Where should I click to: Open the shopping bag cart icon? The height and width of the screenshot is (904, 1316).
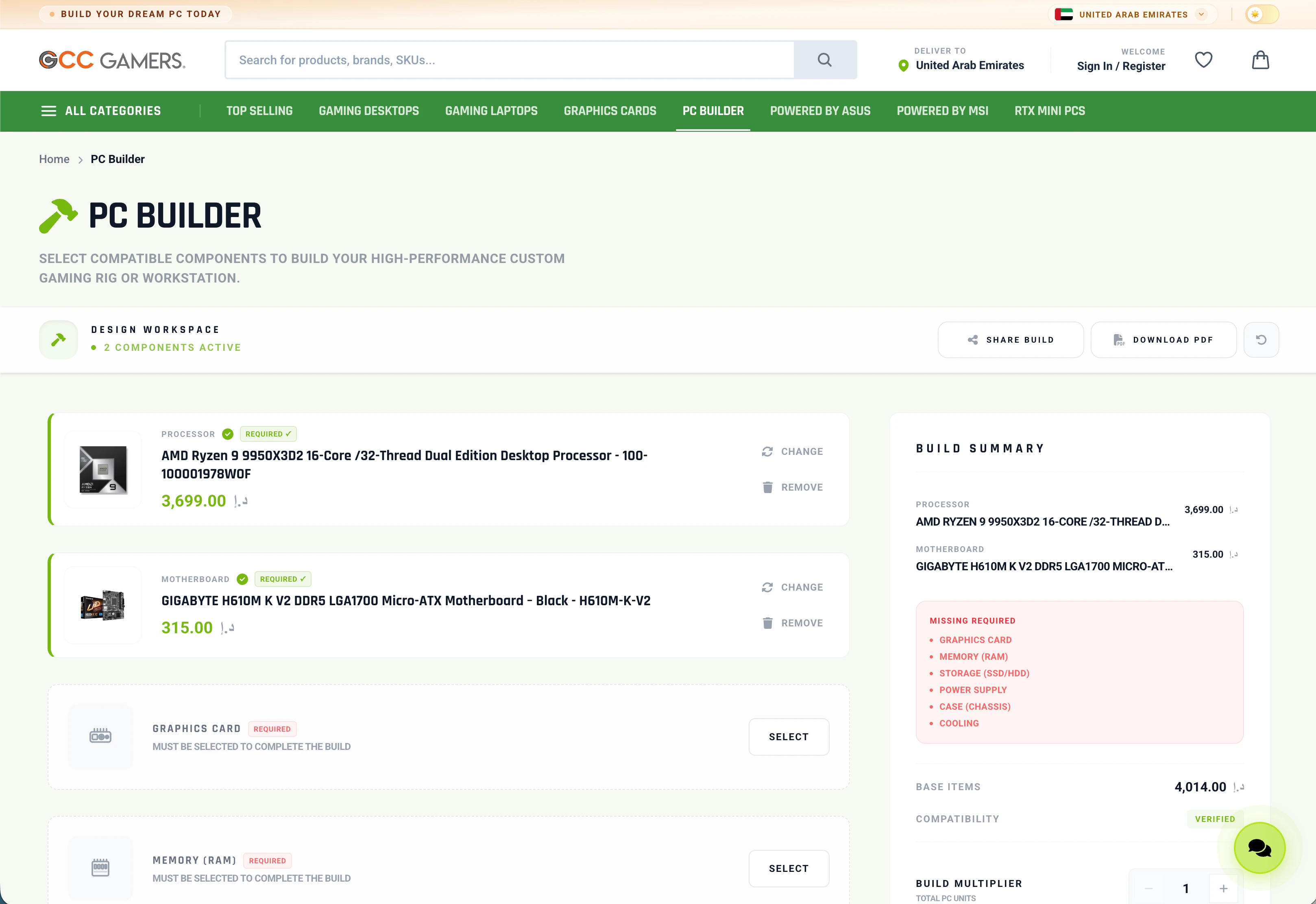pos(1260,59)
